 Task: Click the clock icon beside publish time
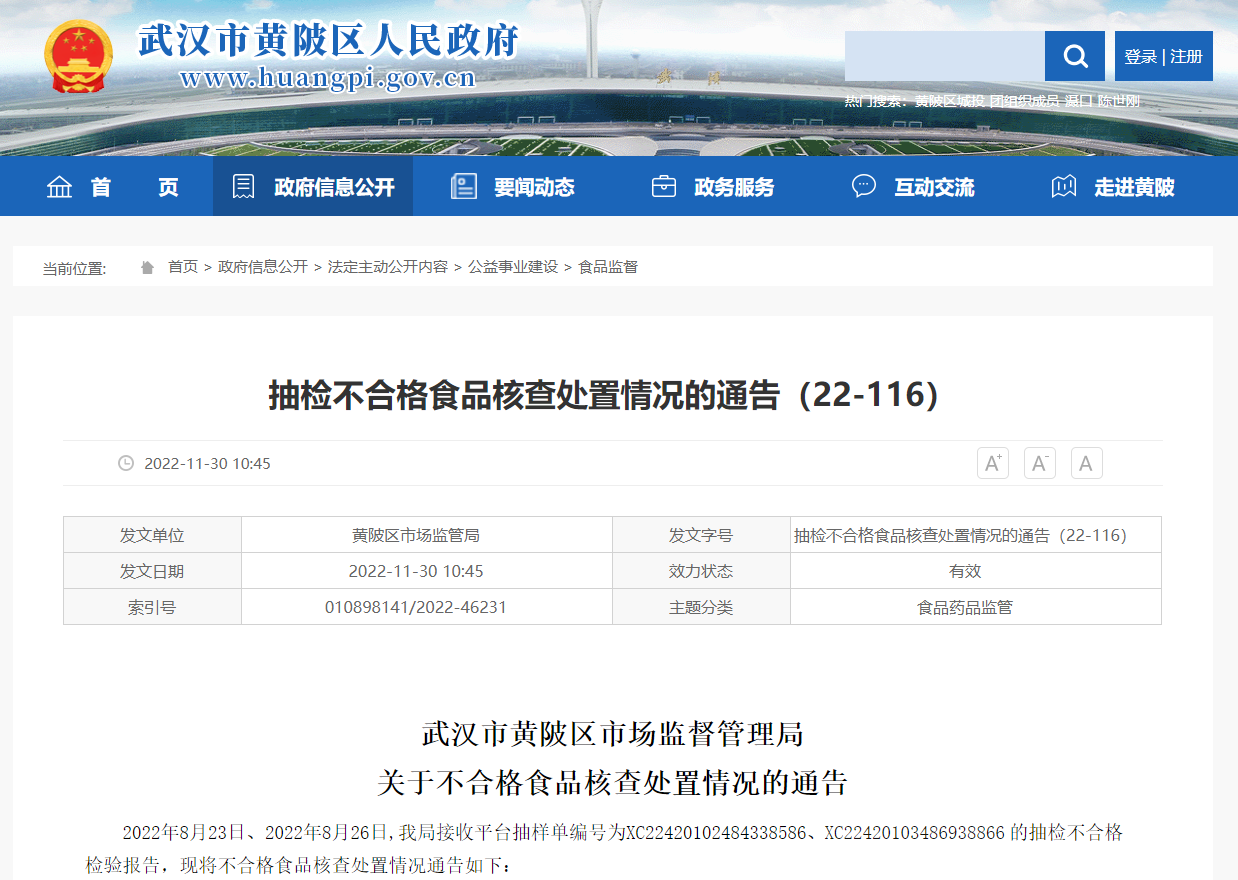pyautogui.click(x=126, y=463)
